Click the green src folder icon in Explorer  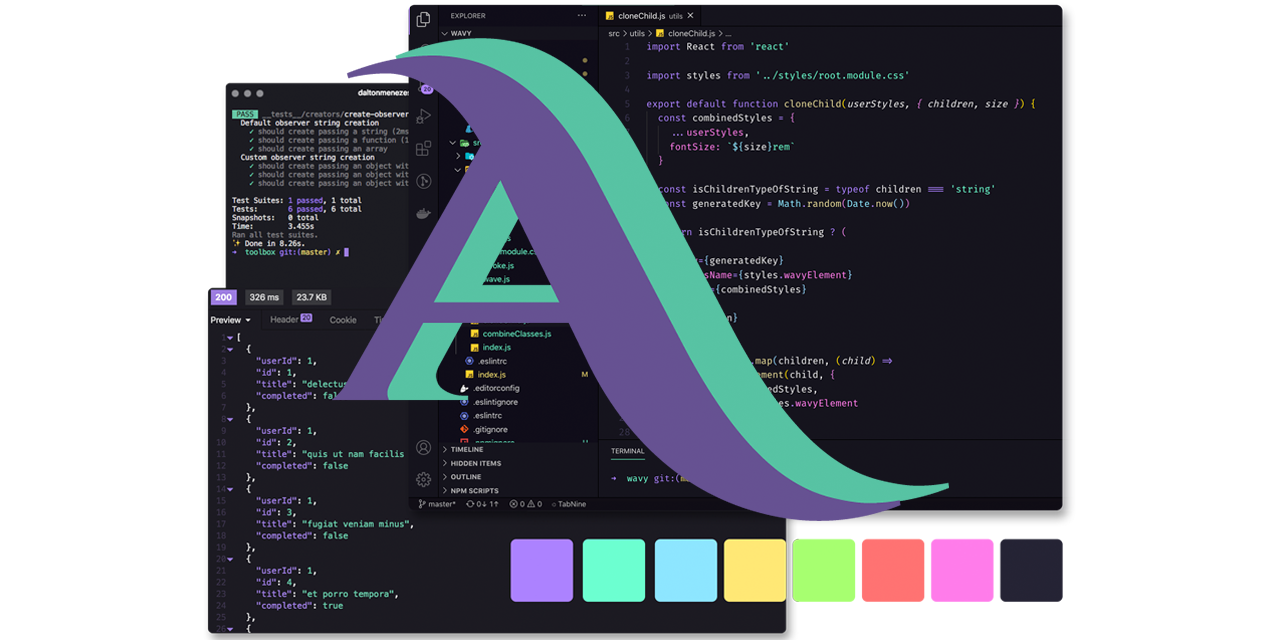point(465,143)
